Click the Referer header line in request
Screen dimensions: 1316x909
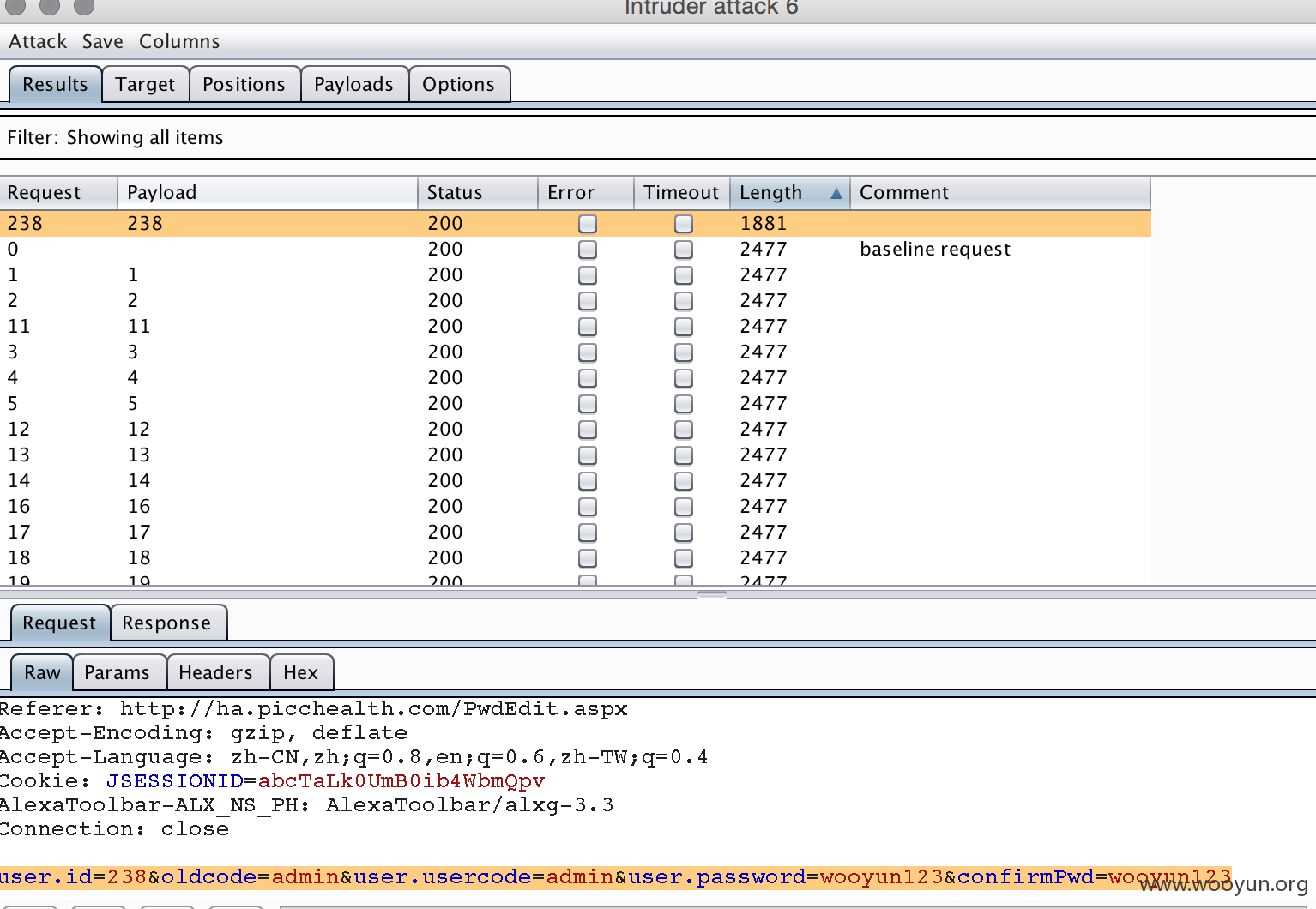tap(314, 709)
